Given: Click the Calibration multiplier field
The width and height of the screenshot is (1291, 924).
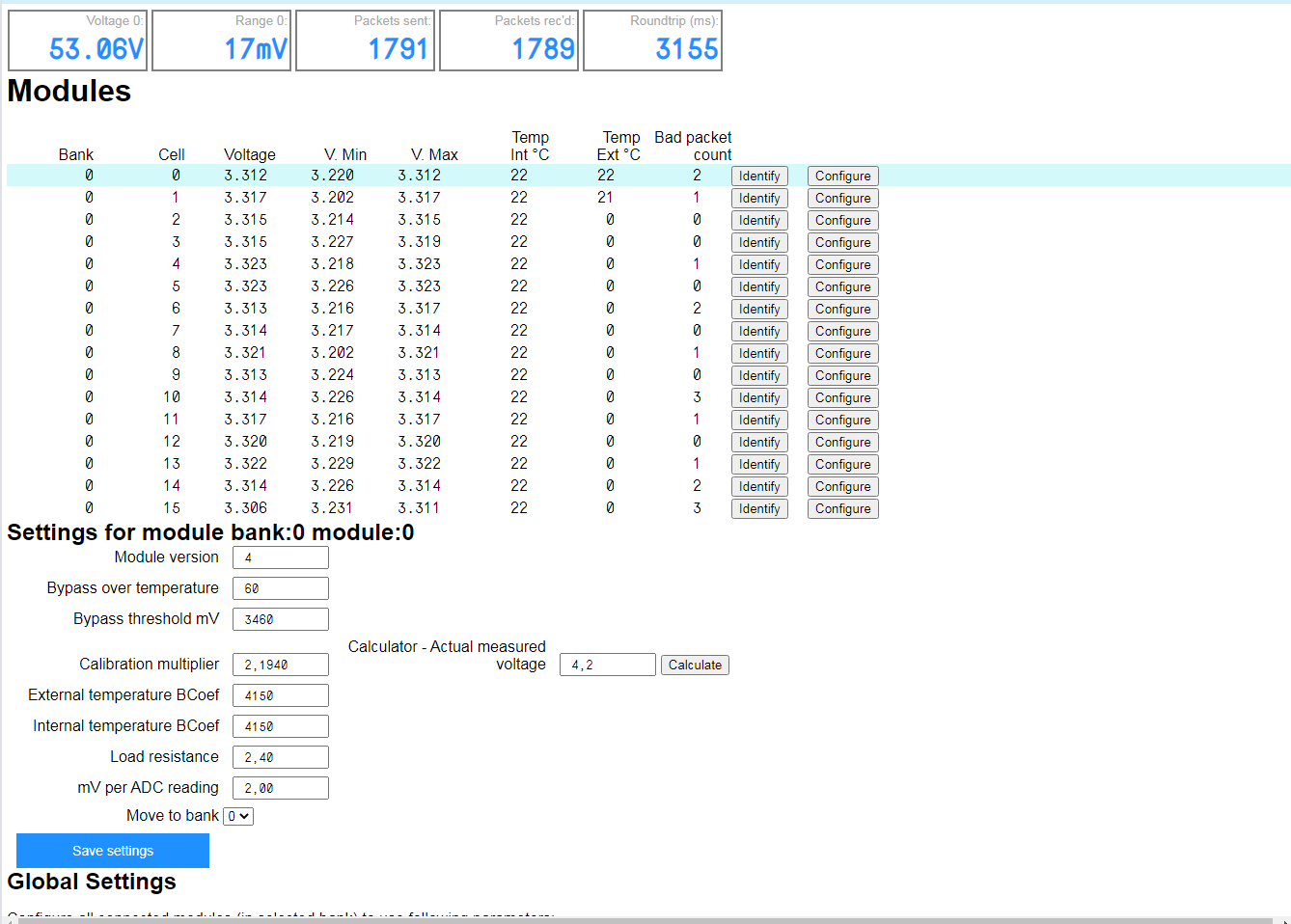Looking at the screenshot, I should click(x=280, y=665).
